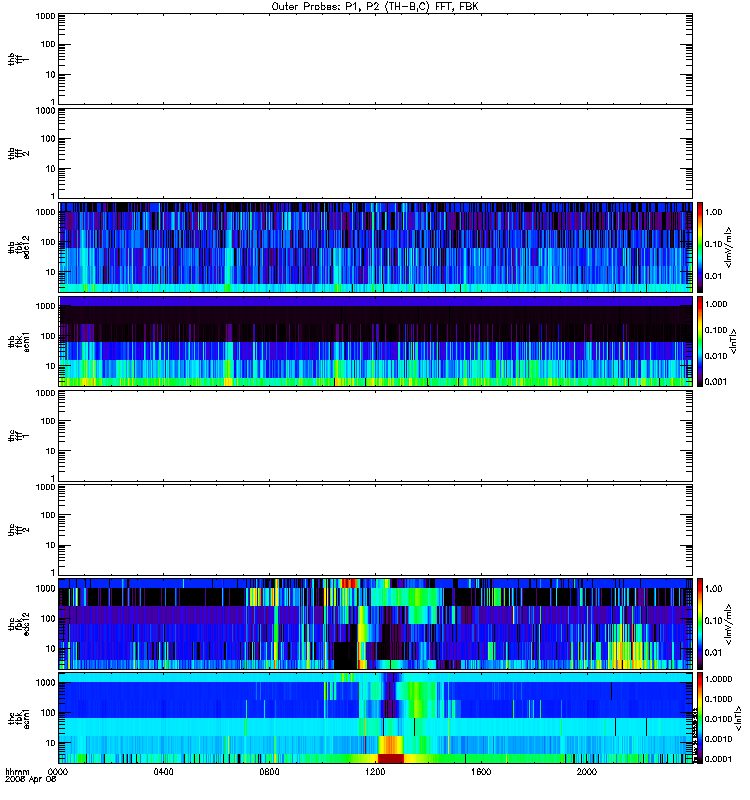Click the '1000' tick of thb fff 1 panel
The image size is (750, 800).
(x=45, y=16)
